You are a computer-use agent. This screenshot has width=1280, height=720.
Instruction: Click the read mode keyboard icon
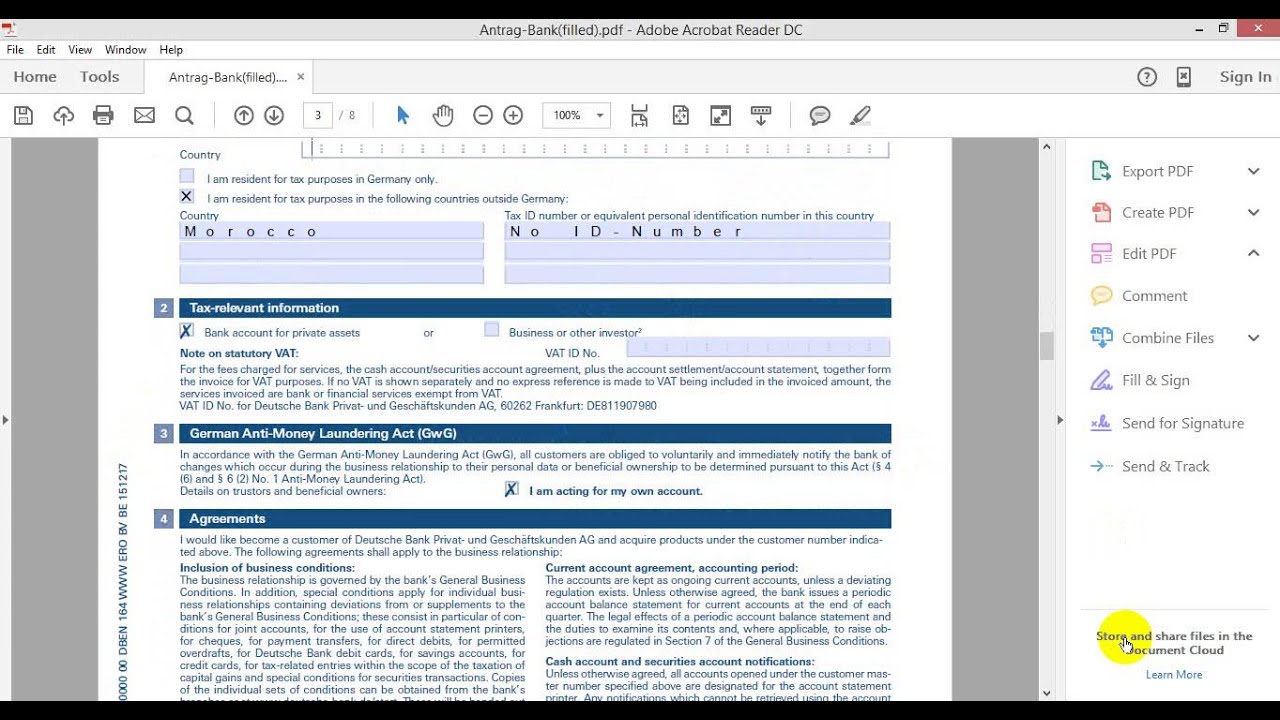(x=760, y=116)
